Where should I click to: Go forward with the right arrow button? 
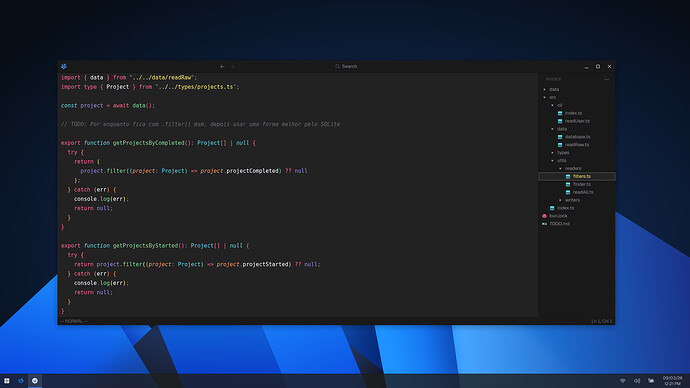(232, 66)
